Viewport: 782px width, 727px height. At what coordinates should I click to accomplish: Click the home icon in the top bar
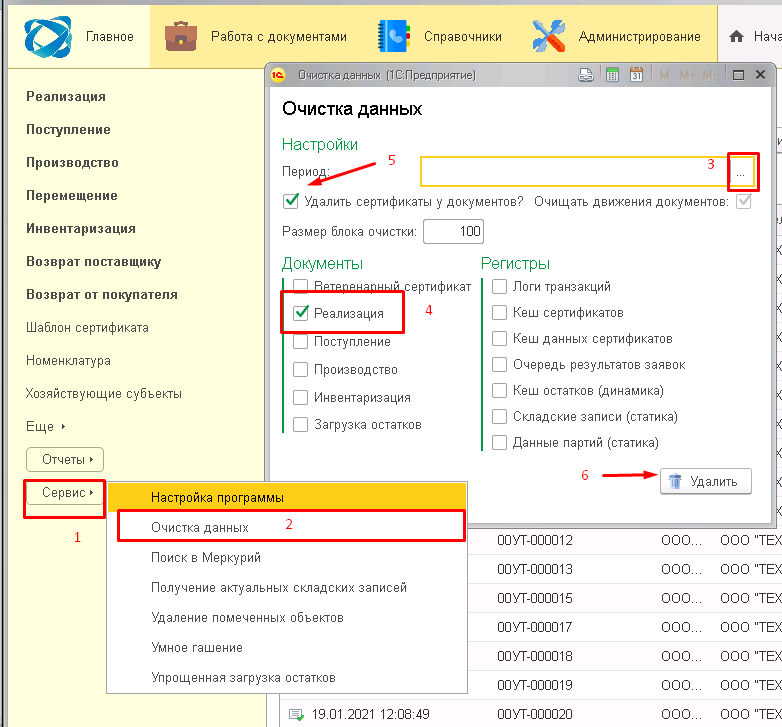pos(737,37)
